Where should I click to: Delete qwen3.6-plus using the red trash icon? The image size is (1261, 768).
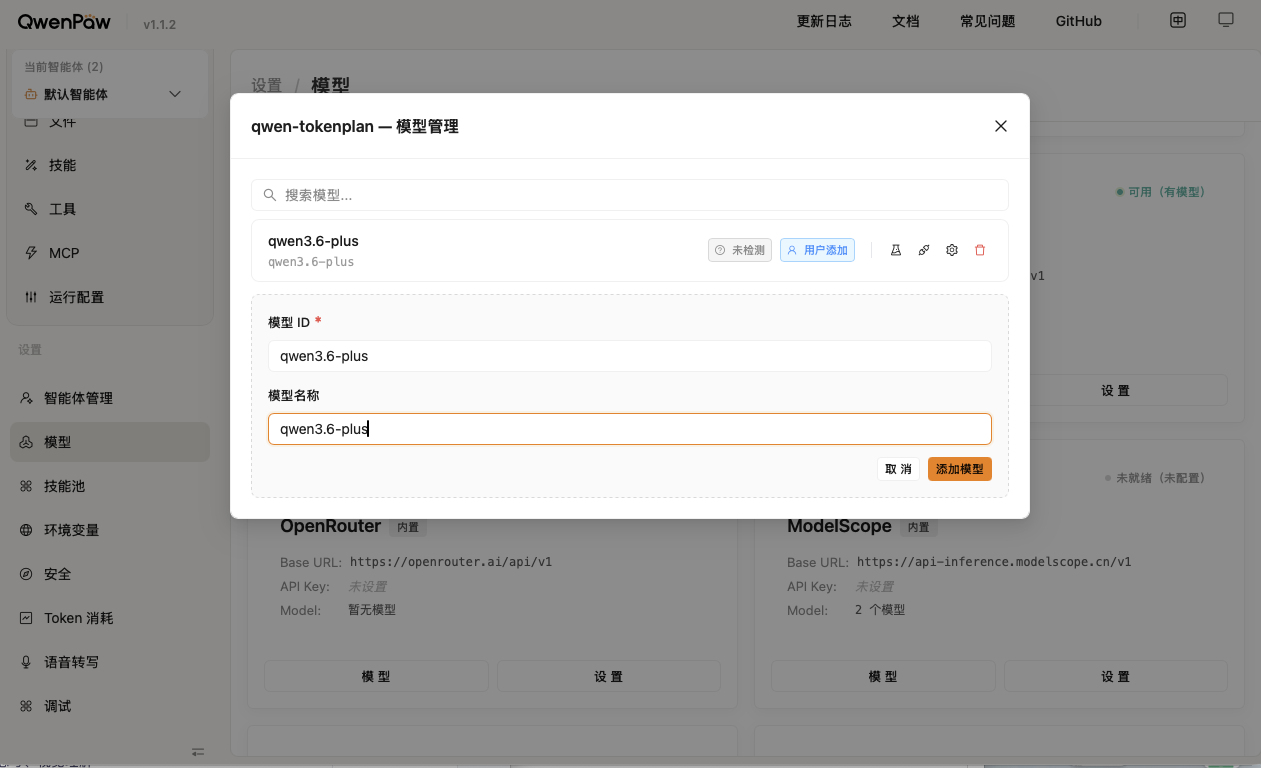980,250
